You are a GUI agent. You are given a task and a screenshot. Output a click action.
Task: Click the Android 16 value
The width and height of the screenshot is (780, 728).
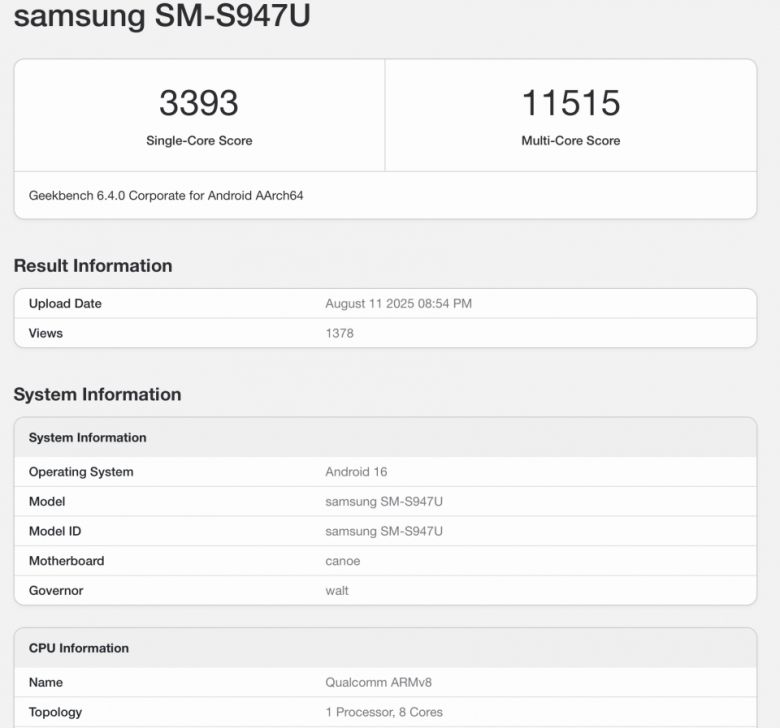point(356,472)
